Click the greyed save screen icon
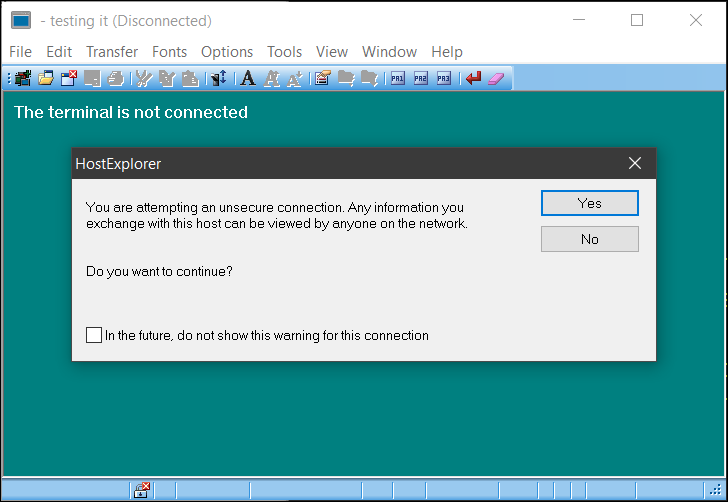This screenshot has width=728, height=502. click(x=92, y=78)
